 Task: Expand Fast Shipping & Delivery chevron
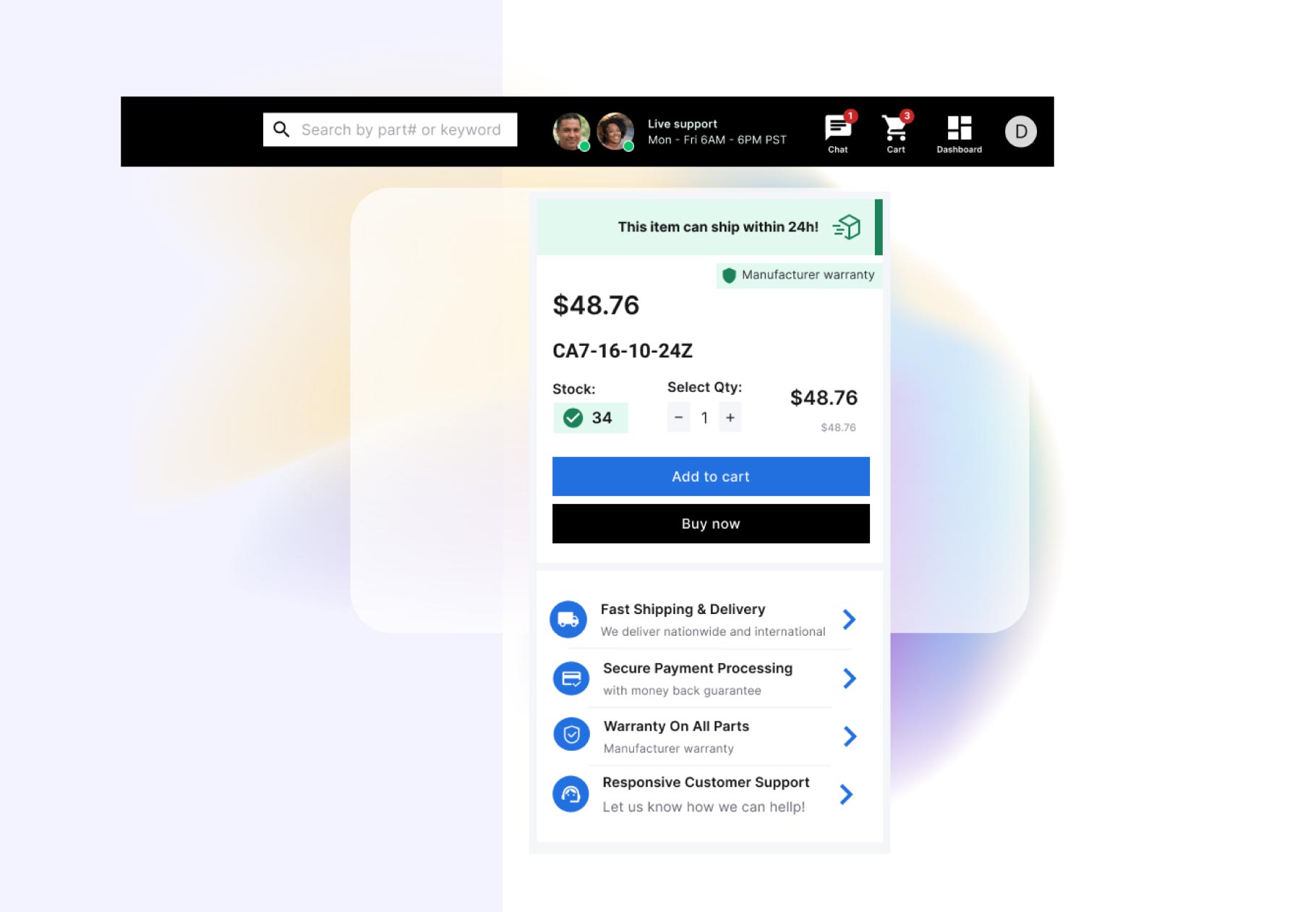[850, 619]
